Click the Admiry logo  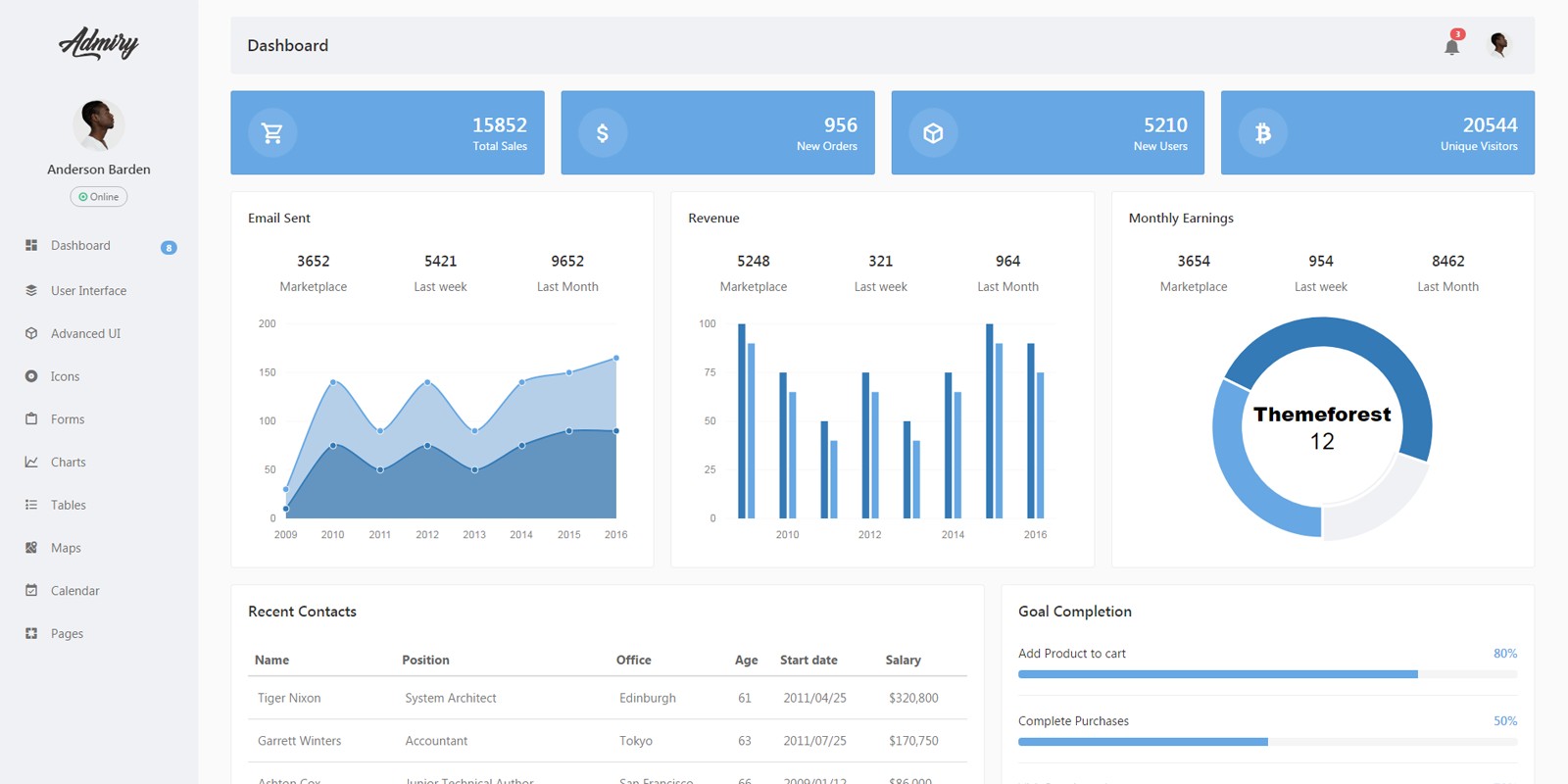point(99,43)
